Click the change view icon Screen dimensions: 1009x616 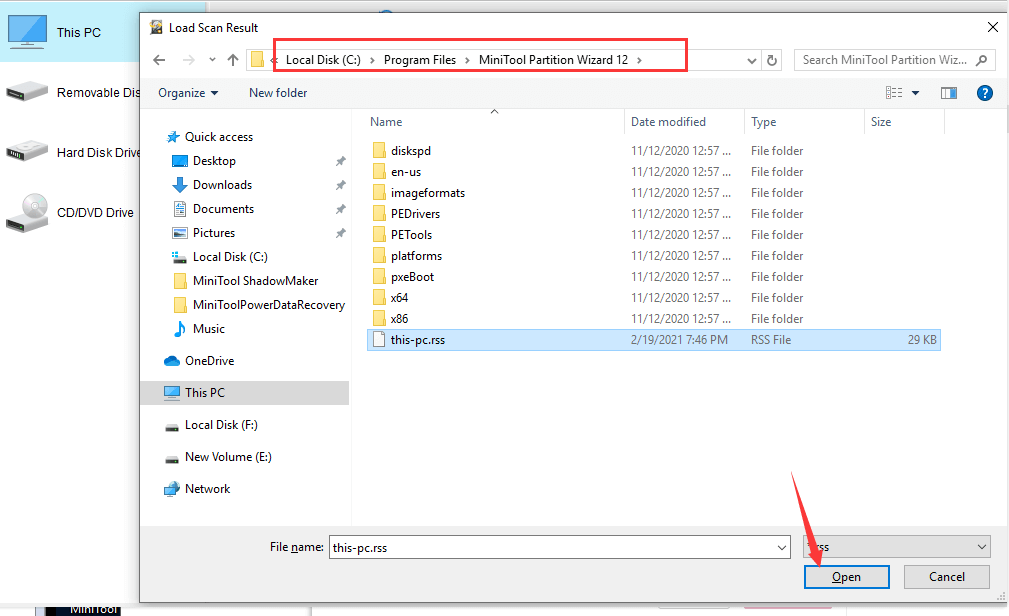click(894, 93)
